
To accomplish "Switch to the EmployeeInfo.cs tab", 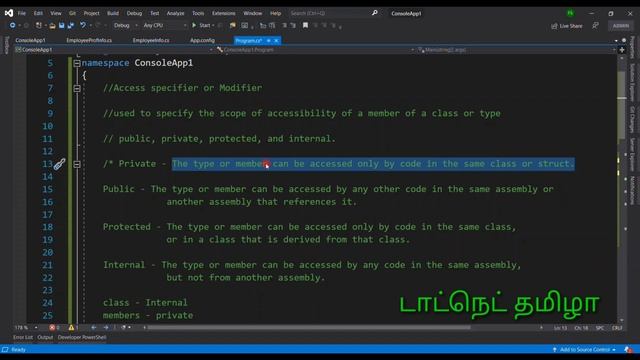I will [151, 40].
